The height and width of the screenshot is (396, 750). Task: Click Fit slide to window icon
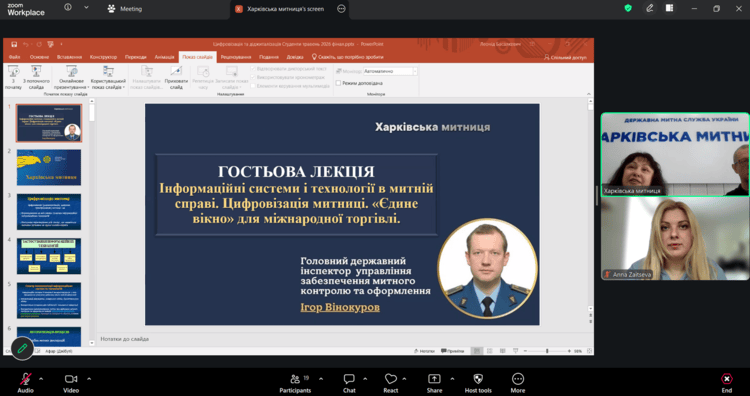[589, 351]
